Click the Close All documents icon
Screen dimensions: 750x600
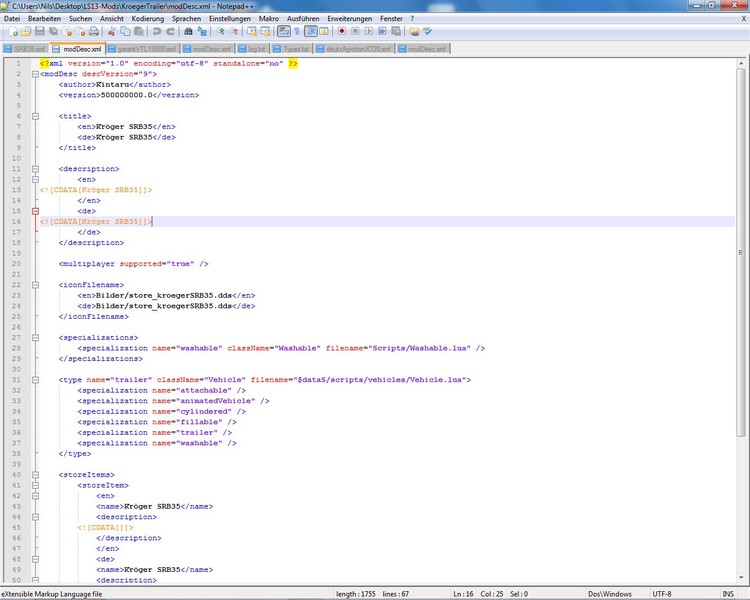81,32
